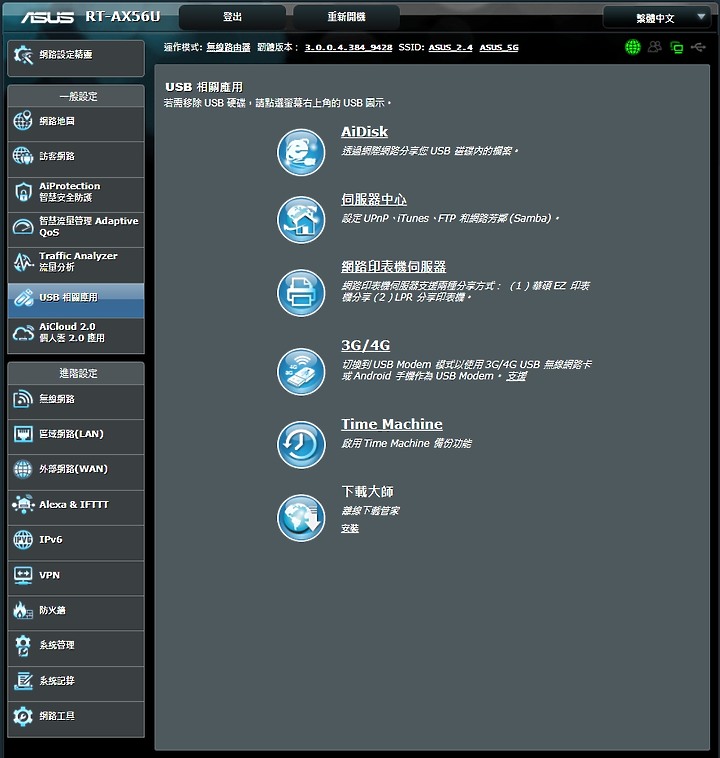Open the Adaptive QoS gauge icon
The image size is (720, 758).
point(23,226)
